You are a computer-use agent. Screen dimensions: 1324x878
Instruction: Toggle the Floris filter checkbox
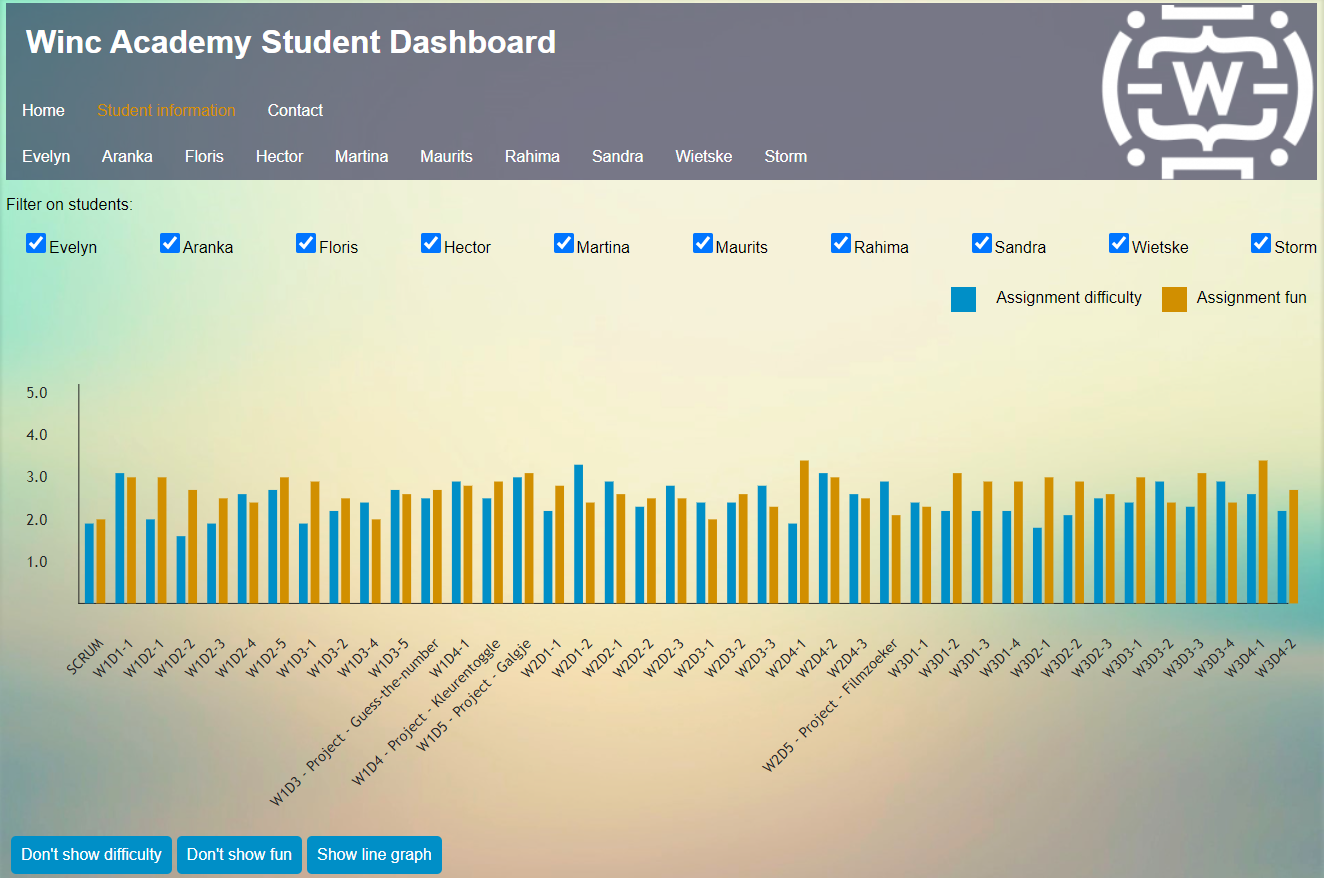click(x=306, y=243)
